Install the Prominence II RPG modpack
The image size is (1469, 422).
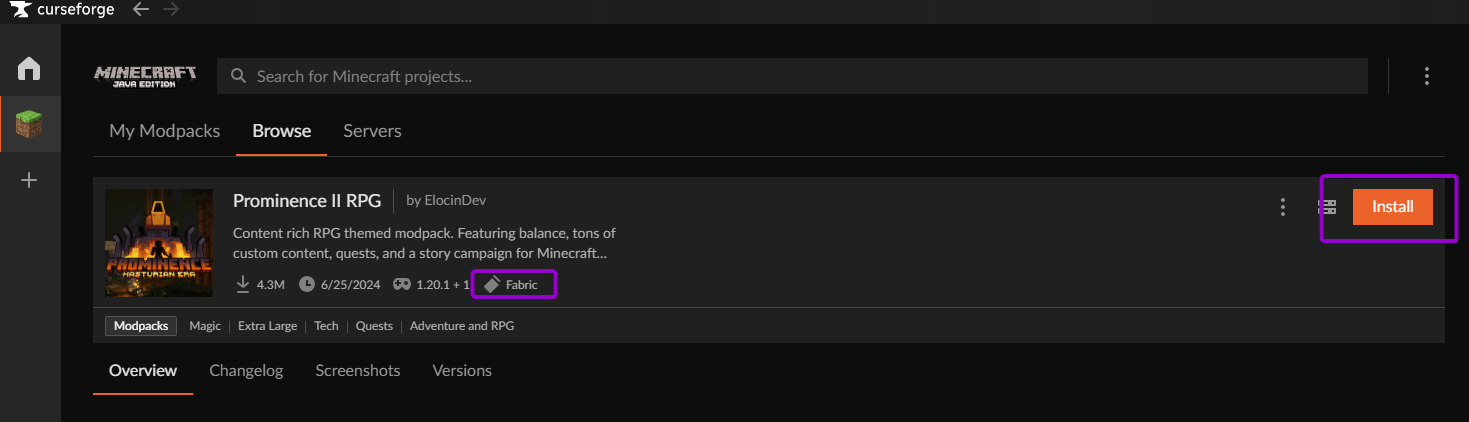[1392, 207]
